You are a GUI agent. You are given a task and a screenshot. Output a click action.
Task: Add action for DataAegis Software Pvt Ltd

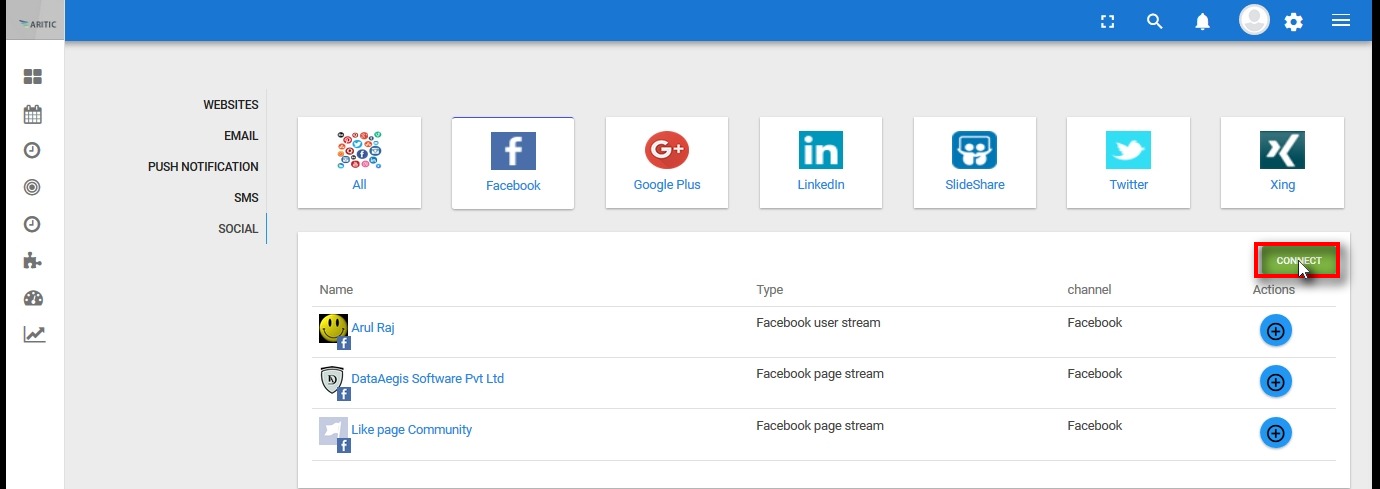tap(1275, 382)
